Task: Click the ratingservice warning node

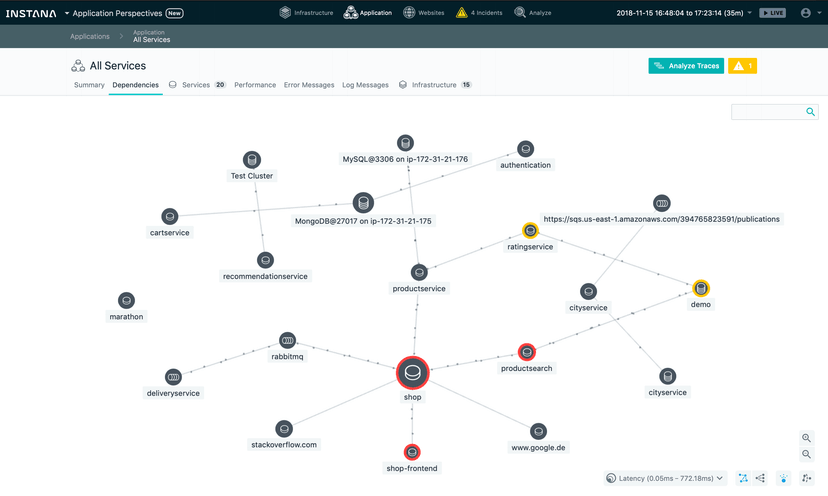Action: [530, 230]
